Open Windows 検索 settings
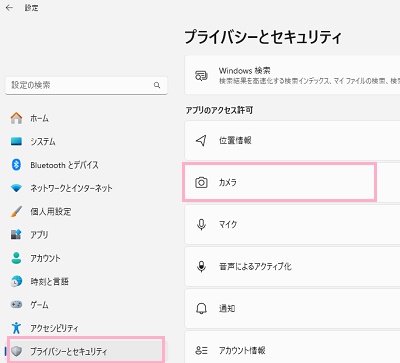Screen dimensions: 400x363 (x=292, y=75)
